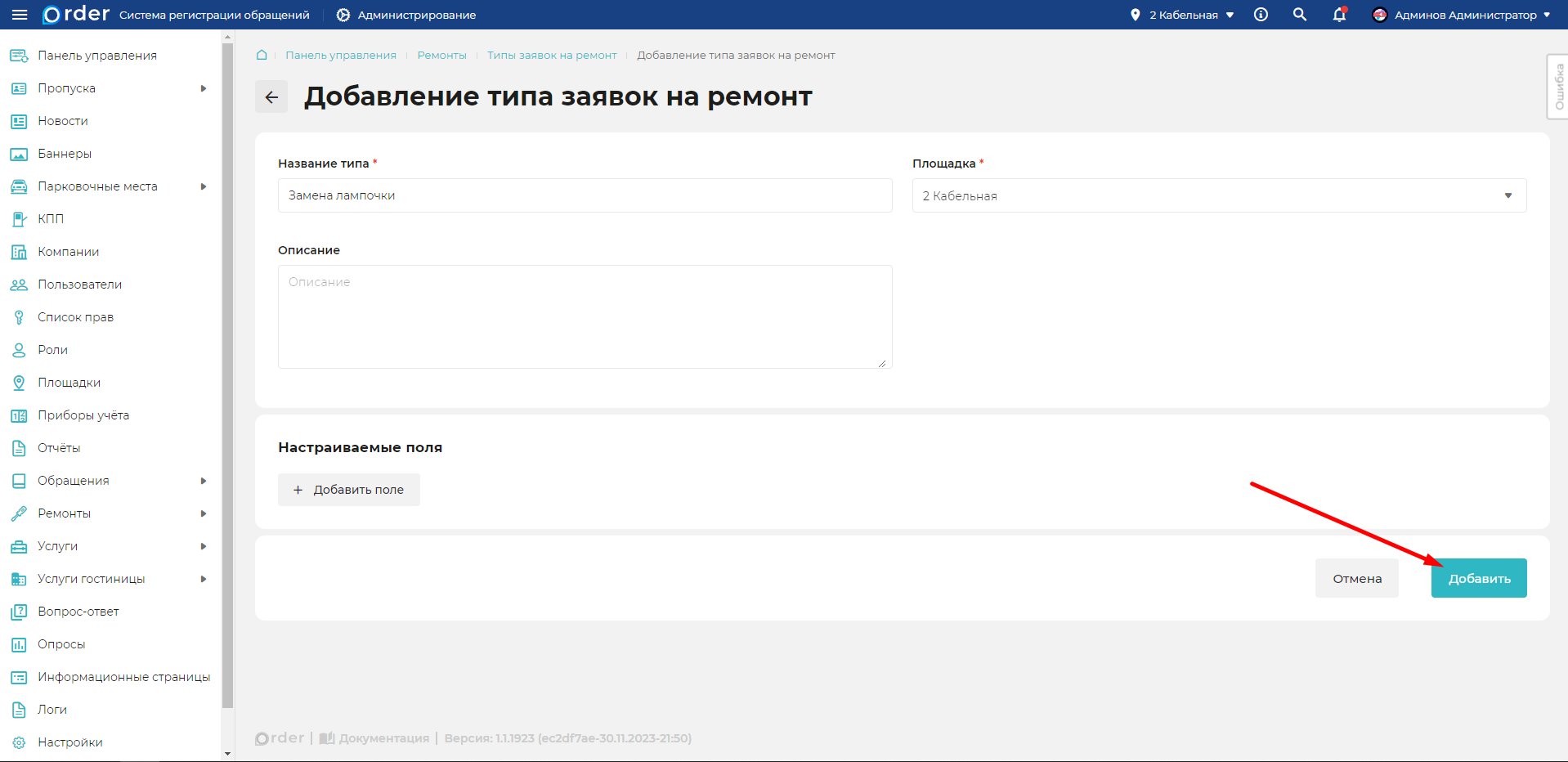This screenshot has height=762, width=1568.
Task: Open the home icon in the breadcrumbs
Action: pyautogui.click(x=262, y=55)
